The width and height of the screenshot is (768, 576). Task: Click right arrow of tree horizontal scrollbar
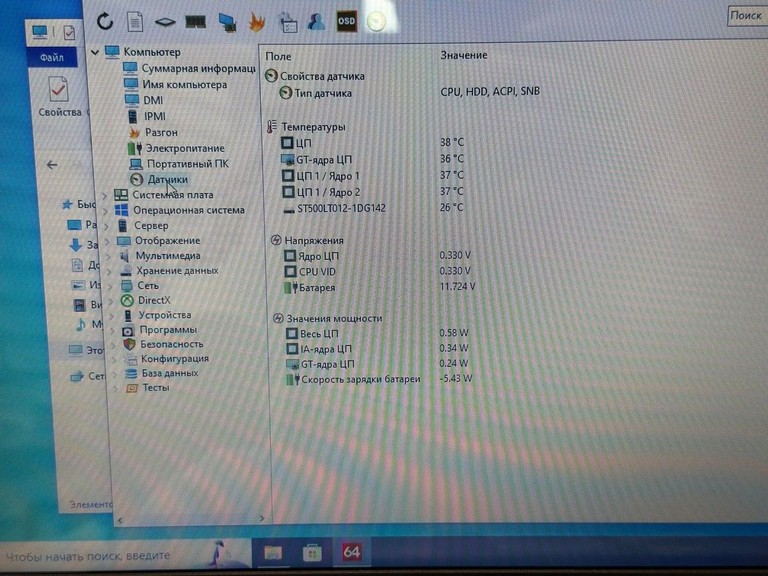click(x=262, y=518)
